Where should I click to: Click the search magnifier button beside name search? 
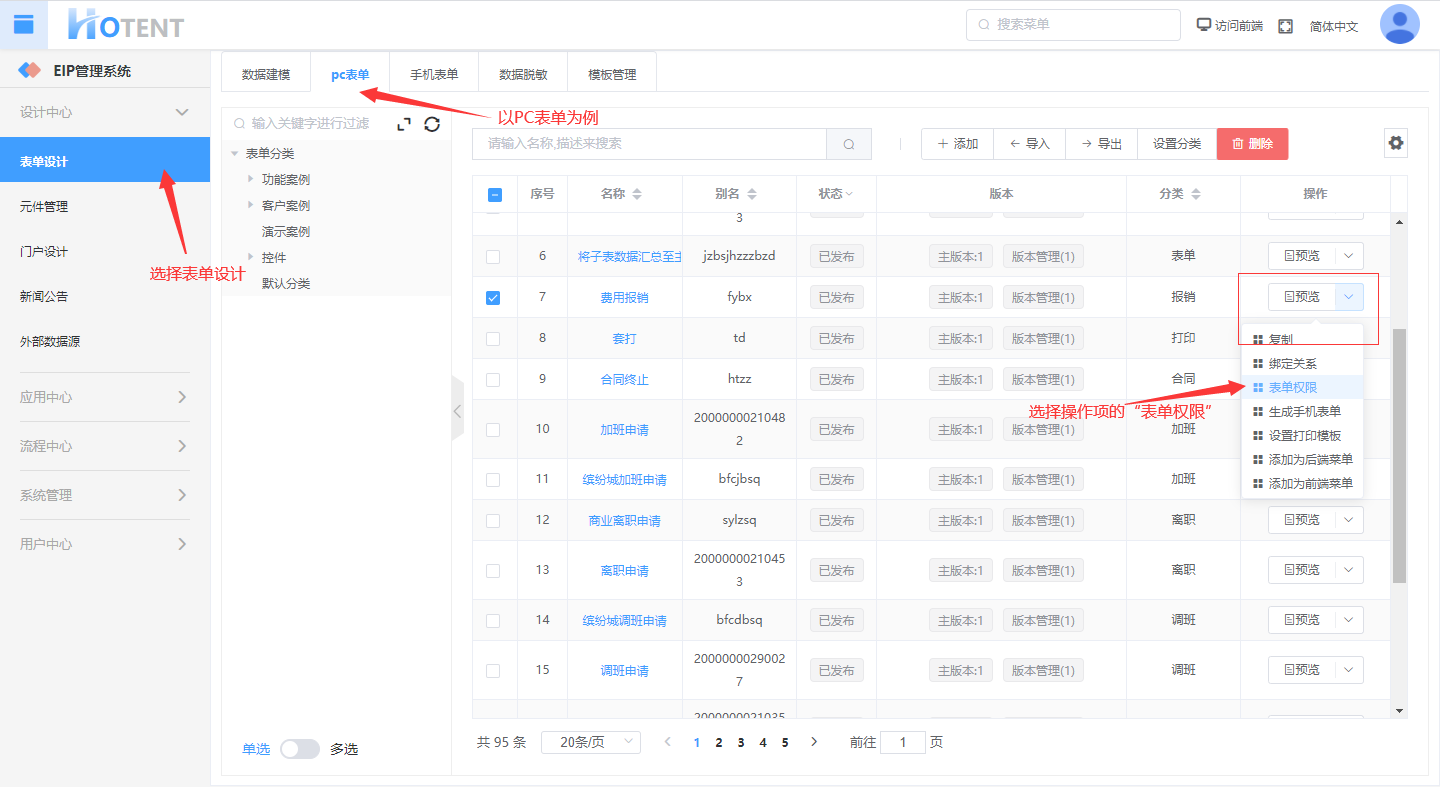point(849,144)
